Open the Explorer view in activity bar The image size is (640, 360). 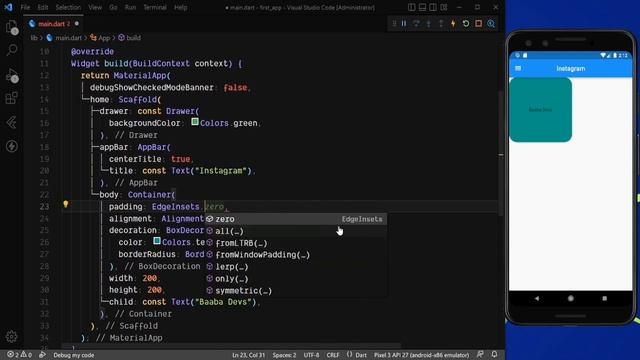(12, 27)
